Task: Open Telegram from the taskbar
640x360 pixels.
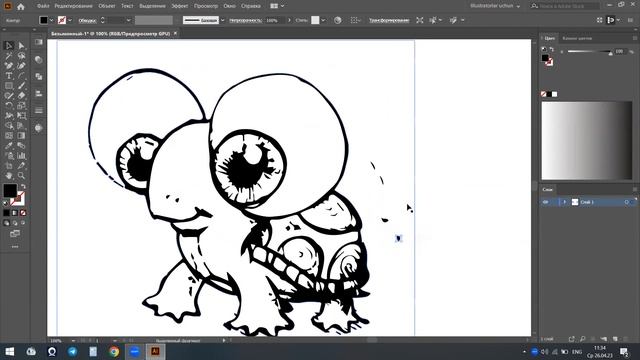Action: click(73, 351)
